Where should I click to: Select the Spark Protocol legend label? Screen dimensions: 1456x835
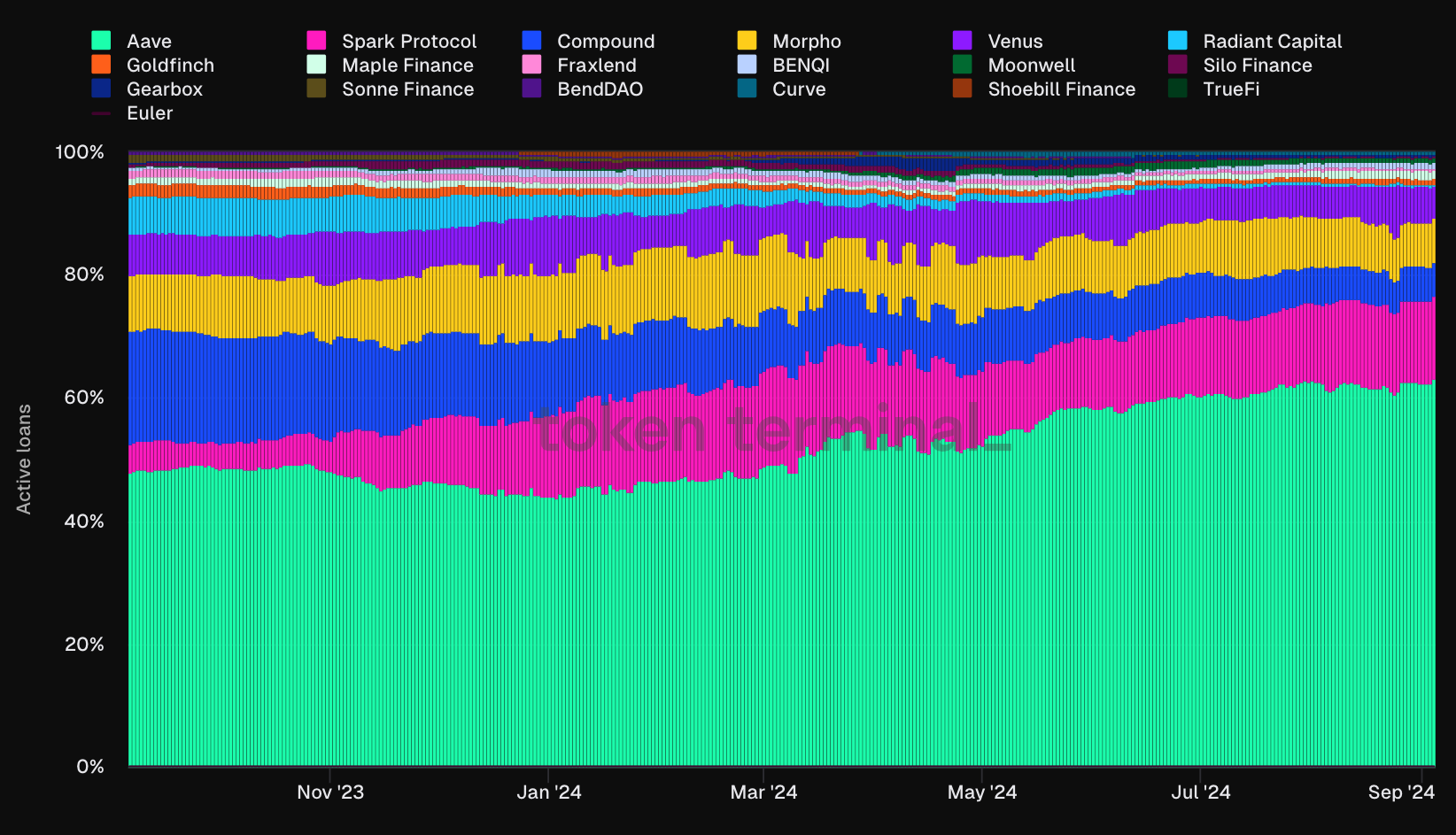point(409,42)
